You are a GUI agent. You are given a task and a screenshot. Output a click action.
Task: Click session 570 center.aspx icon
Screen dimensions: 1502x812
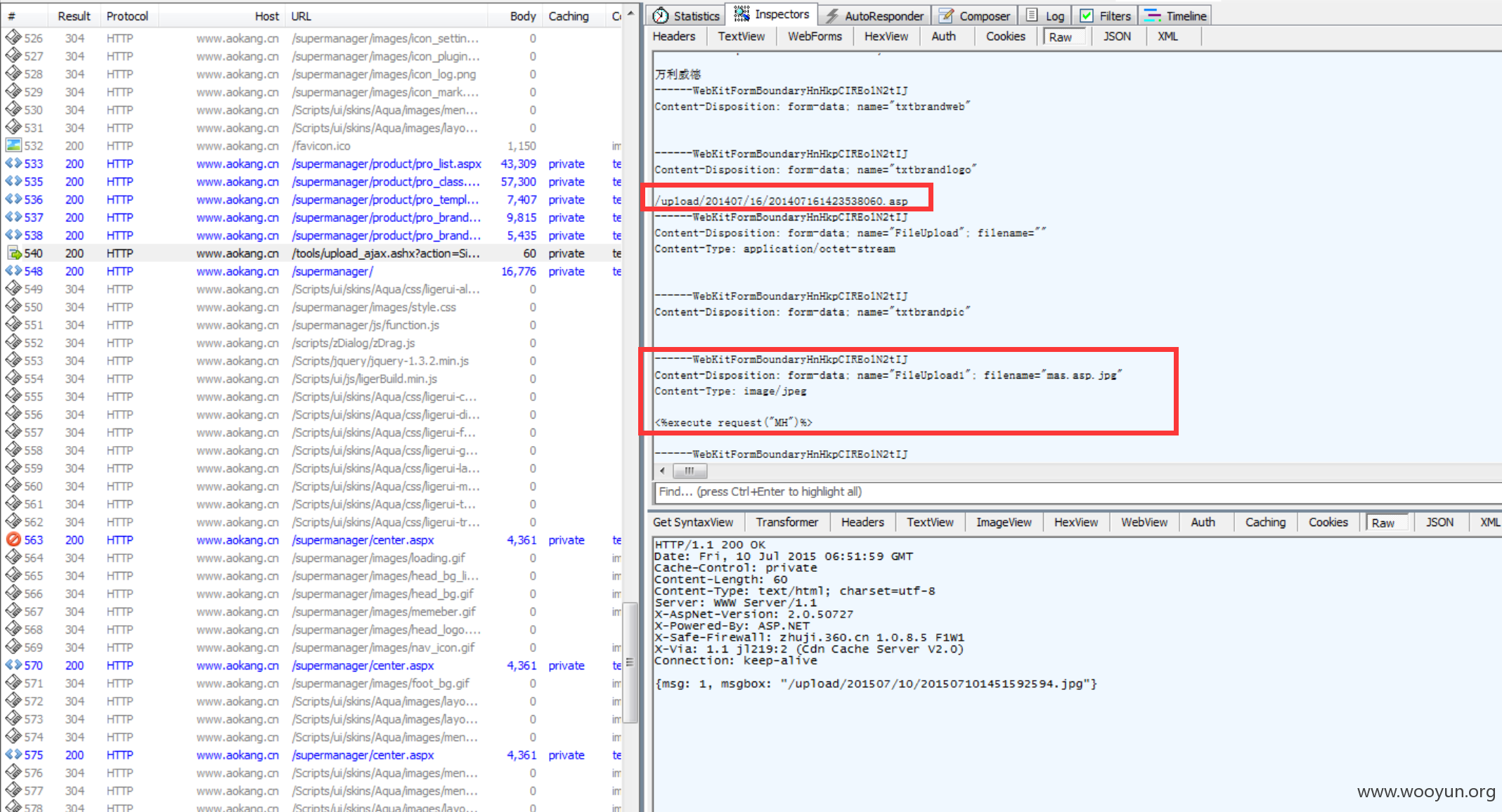(13, 665)
